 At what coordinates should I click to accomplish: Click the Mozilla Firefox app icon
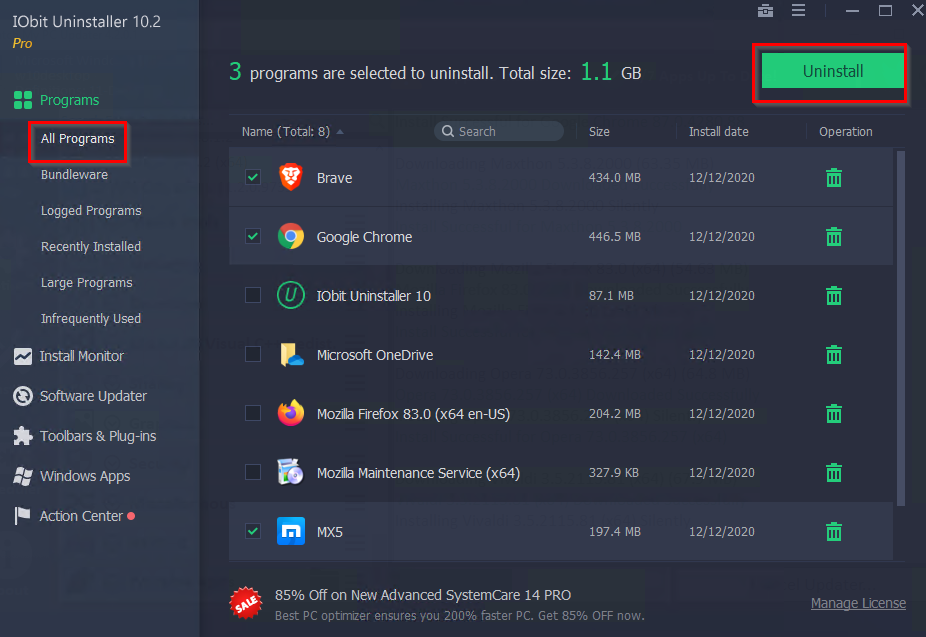pyautogui.click(x=291, y=413)
